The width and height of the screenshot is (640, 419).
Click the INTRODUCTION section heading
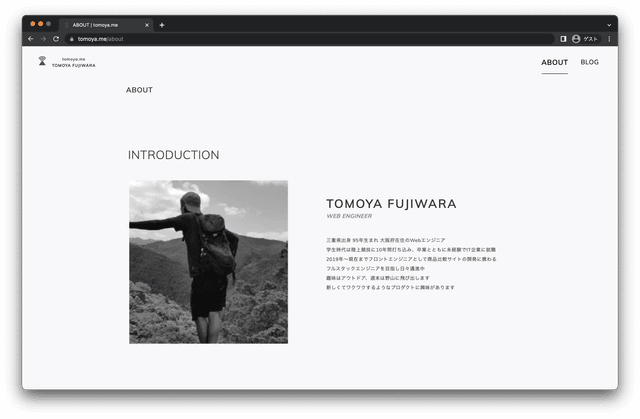click(173, 155)
